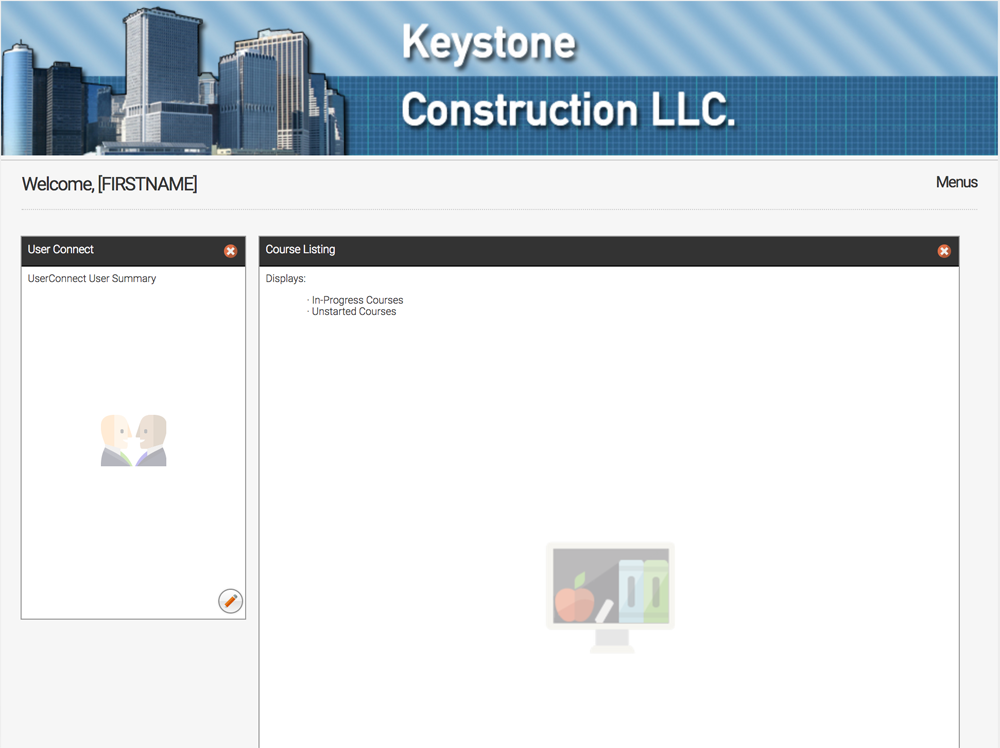Image resolution: width=1000 pixels, height=748 pixels.
Task: Select the User Connect panel title
Action: 61,249
